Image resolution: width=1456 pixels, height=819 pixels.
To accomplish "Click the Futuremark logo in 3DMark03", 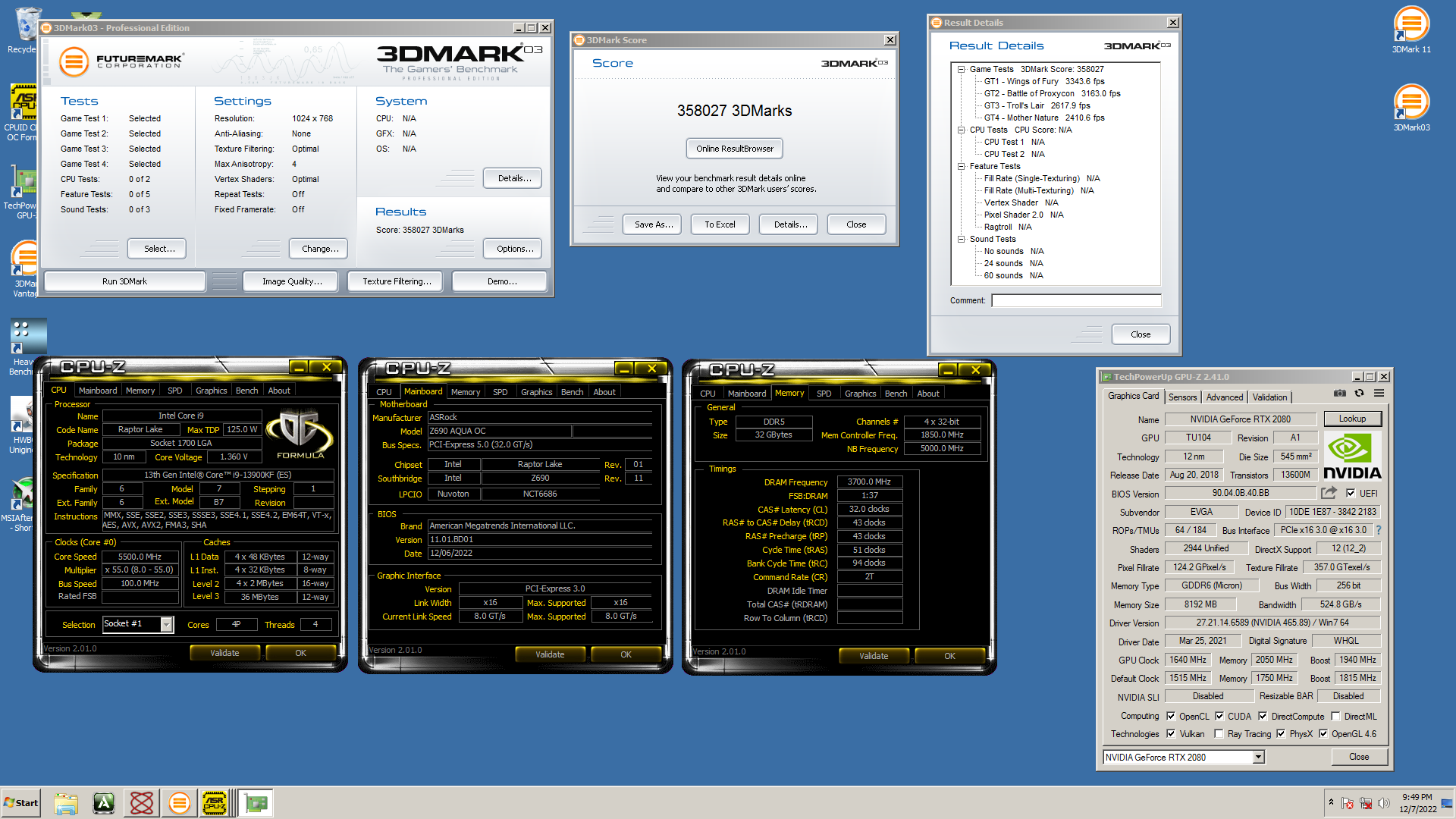I will [121, 61].
